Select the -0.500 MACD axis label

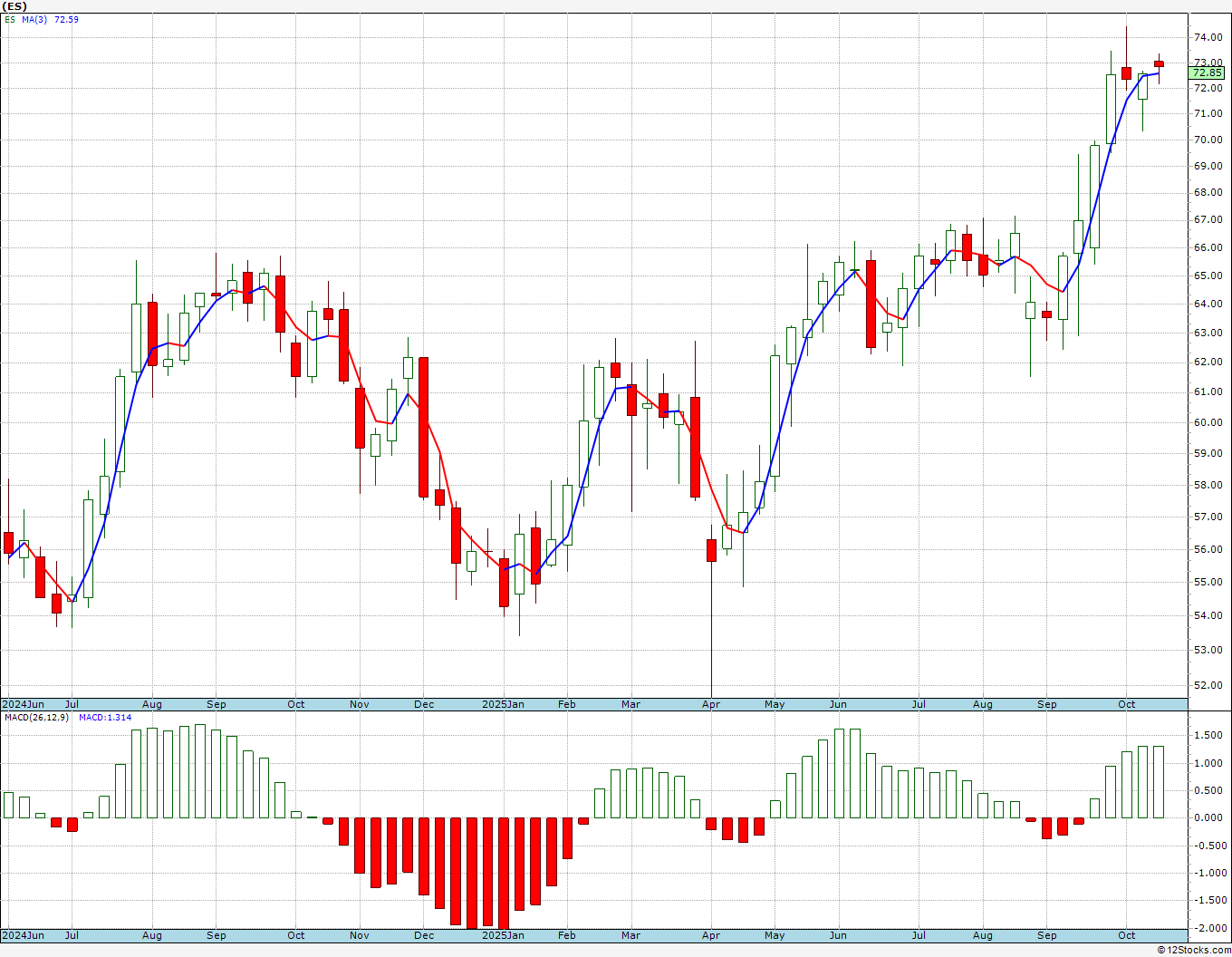click(1208, 846)
